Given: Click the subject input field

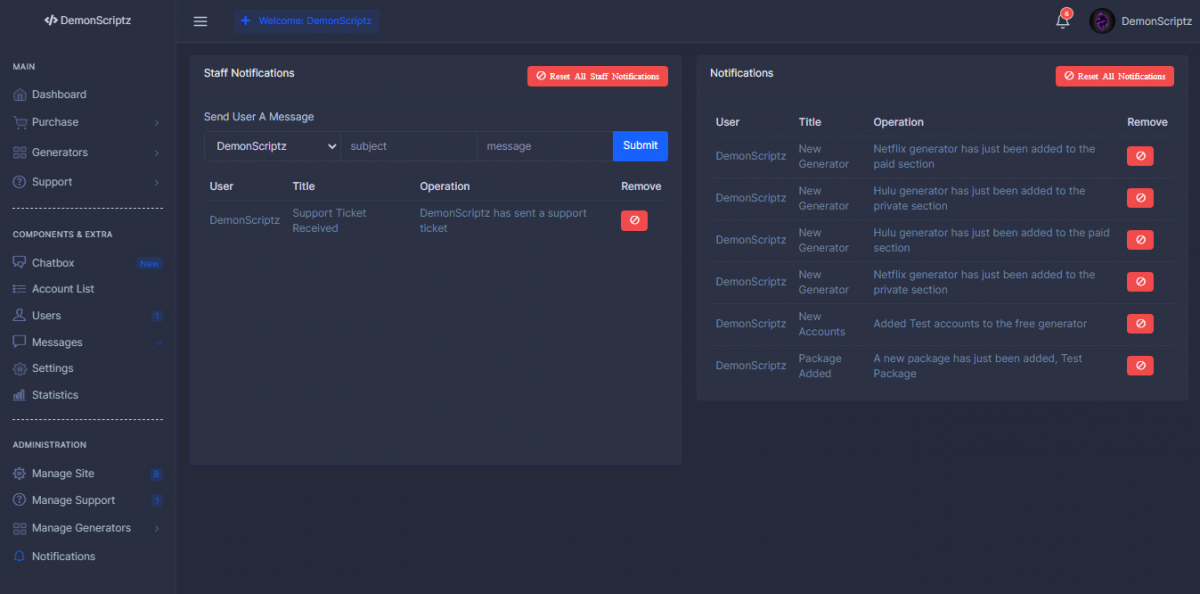Looking at the screenshot, I should pos(408,146).
